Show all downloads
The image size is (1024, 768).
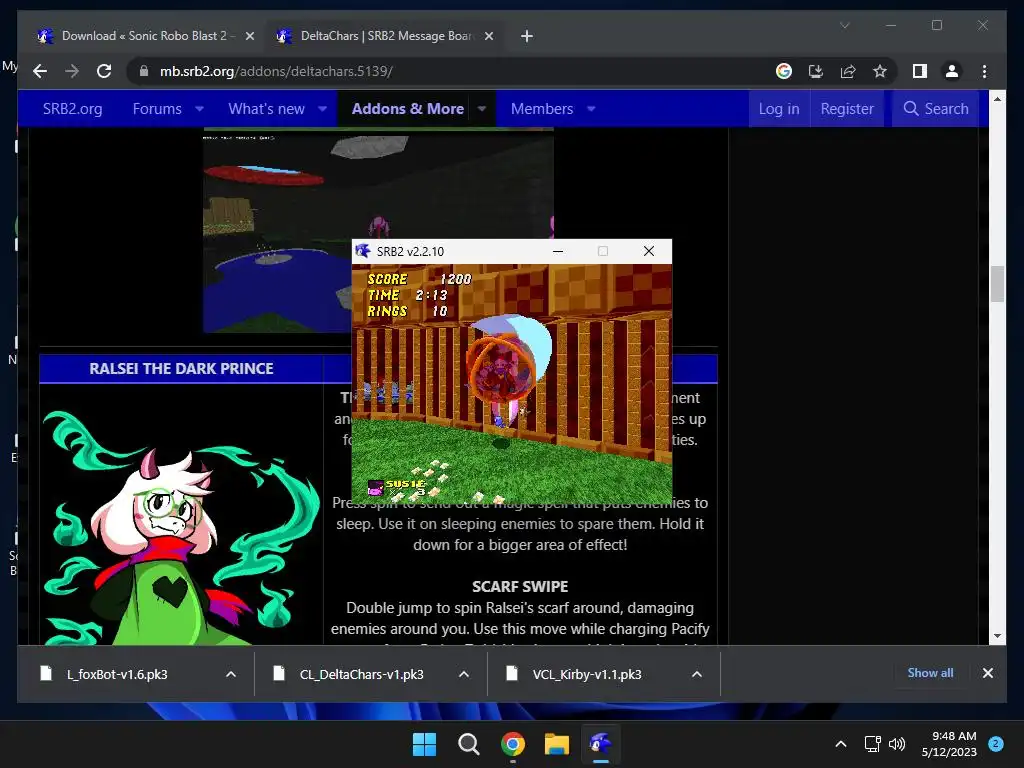click(x=930, y=673)
